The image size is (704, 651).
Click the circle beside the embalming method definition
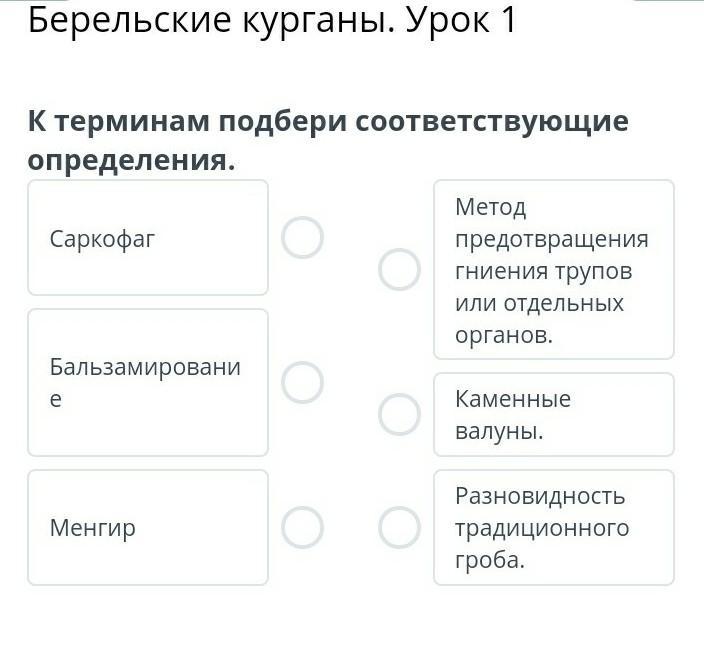coord(399,270)
